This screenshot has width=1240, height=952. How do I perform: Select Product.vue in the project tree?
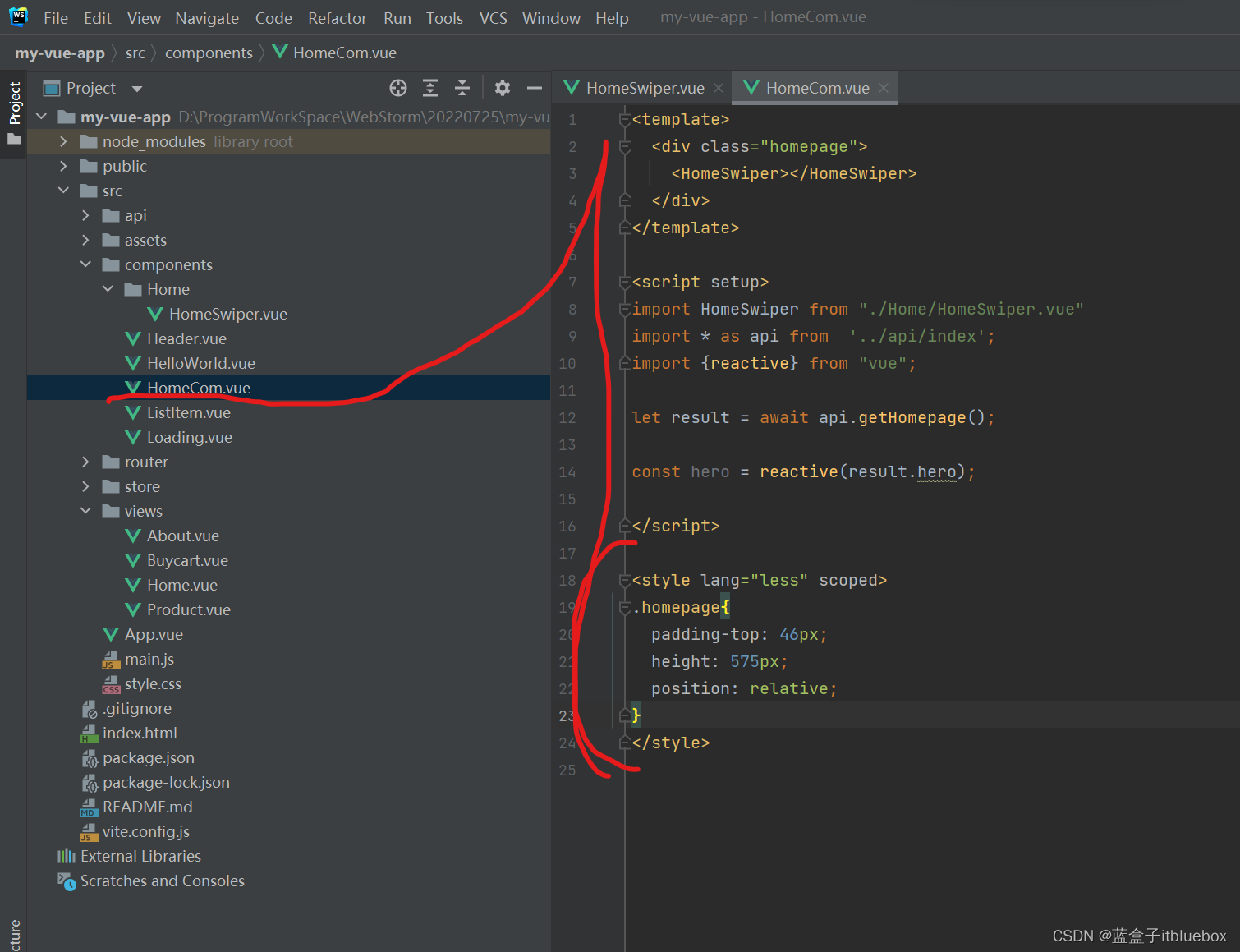coord(188,609)
